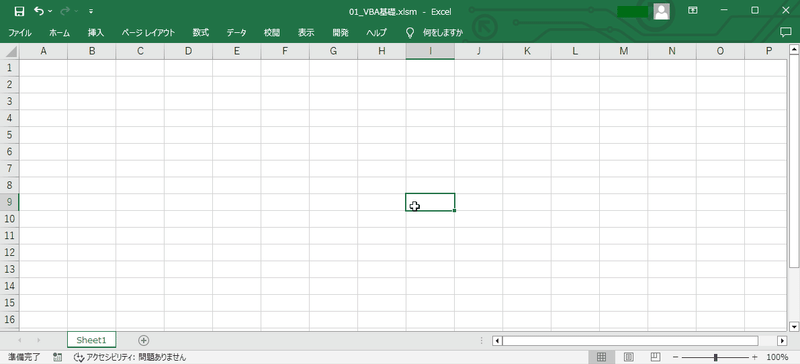800x364 pixels.
Task: Click the user account avatar icon
Action: [x=662, y=11]
